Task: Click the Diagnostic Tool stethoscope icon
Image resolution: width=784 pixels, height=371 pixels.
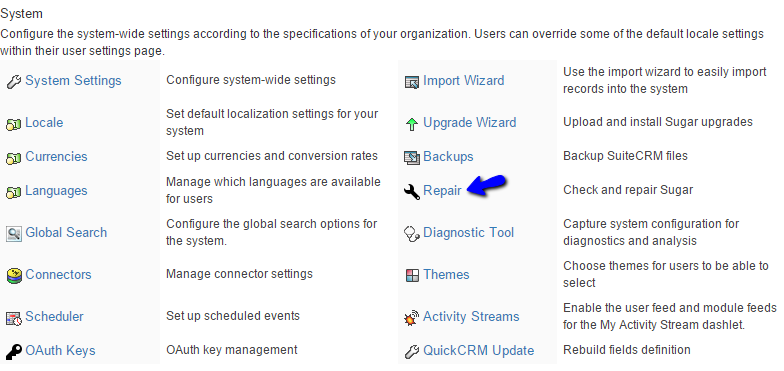Action: [412, 234]
